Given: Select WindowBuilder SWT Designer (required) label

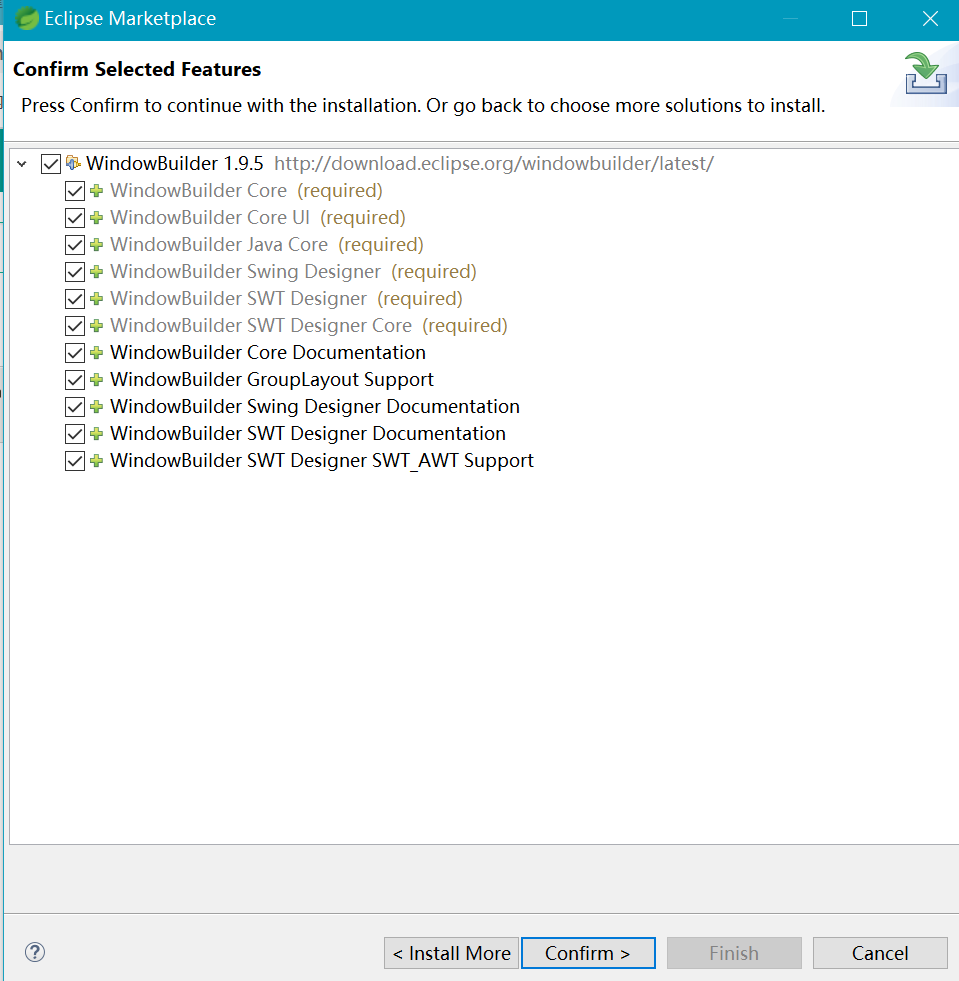Looking at the screenshot, I should click(x=287, y=298).
